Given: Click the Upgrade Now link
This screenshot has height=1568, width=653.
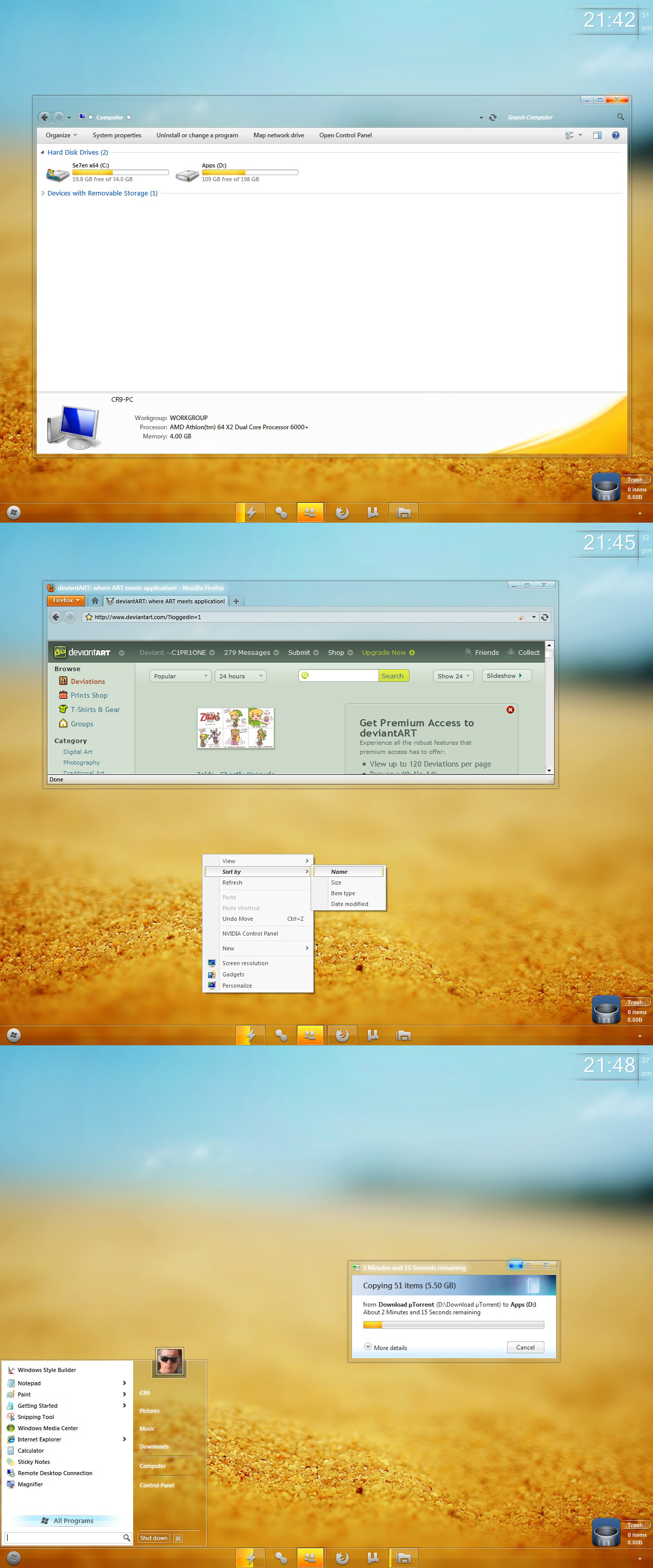Looking at the screenshot, I should pyautogui.click(x=388, y=652).
